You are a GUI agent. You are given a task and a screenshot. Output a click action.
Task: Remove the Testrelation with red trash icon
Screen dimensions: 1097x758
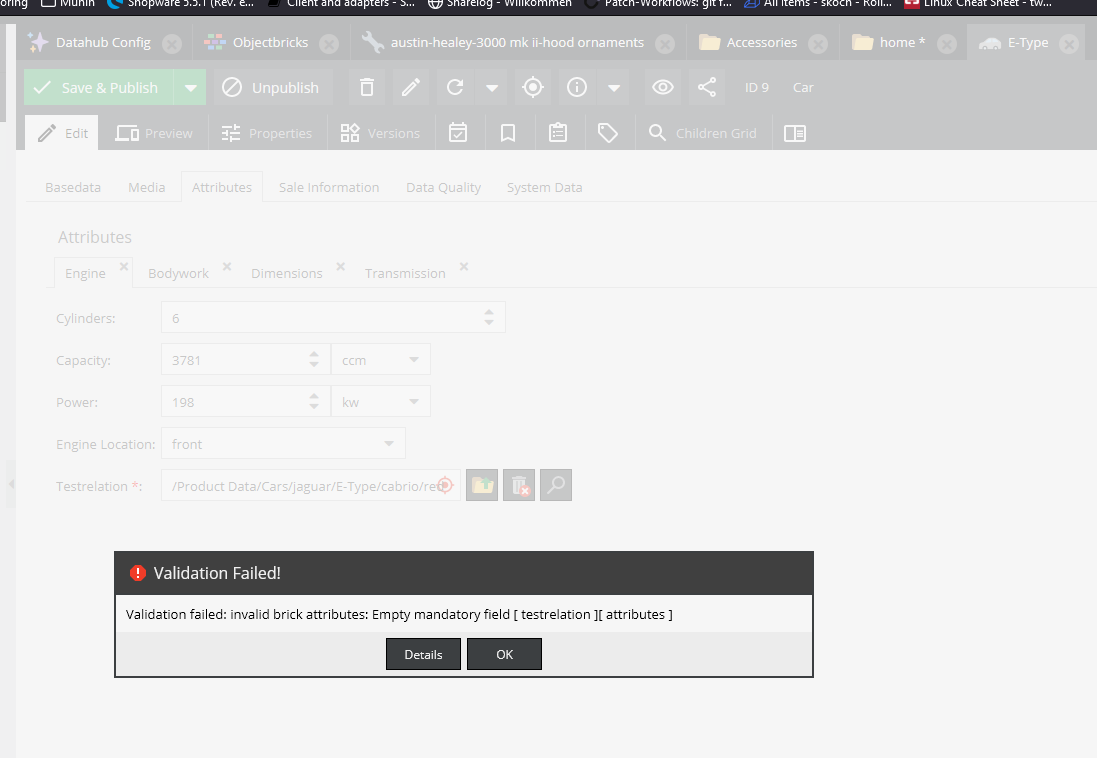tap(518, 485)
